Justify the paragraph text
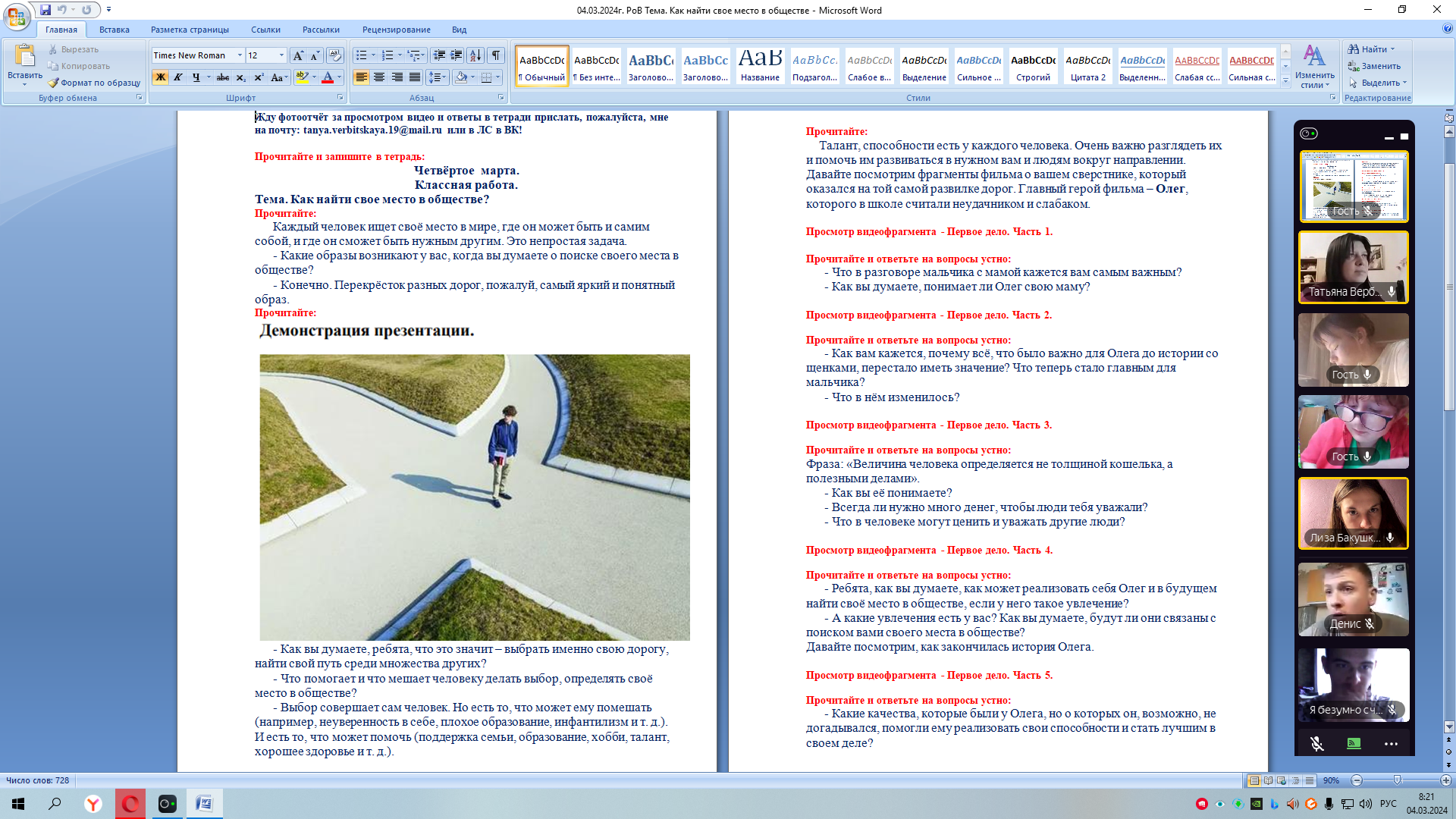 coord(415,77)
